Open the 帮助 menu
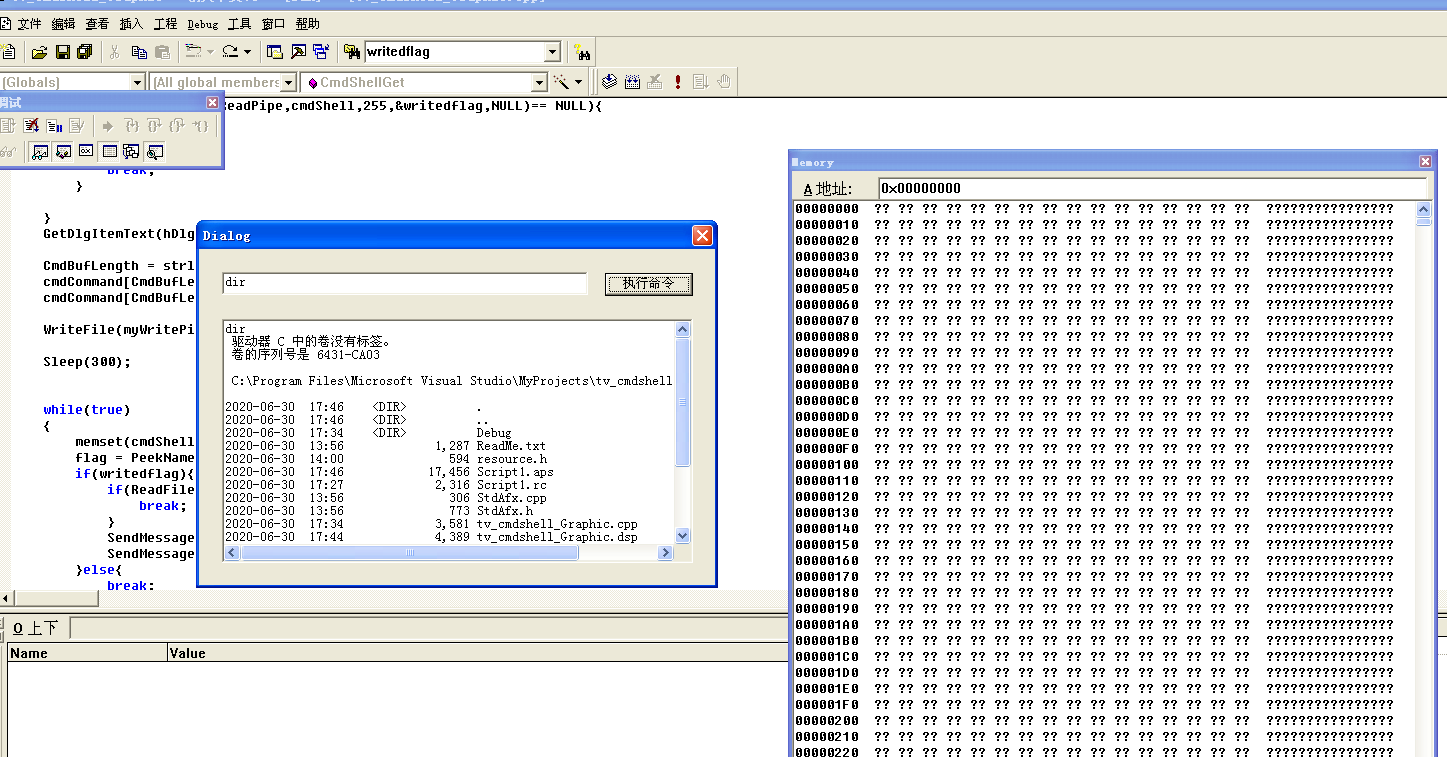The height and width of the screenshot is (757, 1447). tap(308, 24)
